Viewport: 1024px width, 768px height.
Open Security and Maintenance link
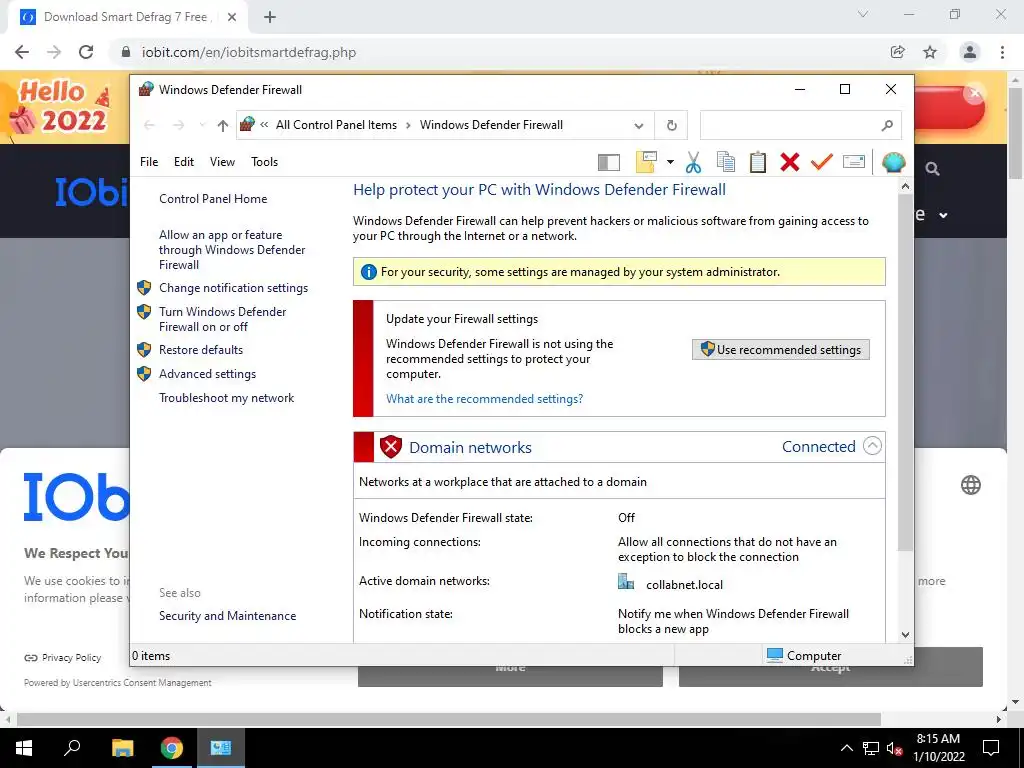coord(227,616)
